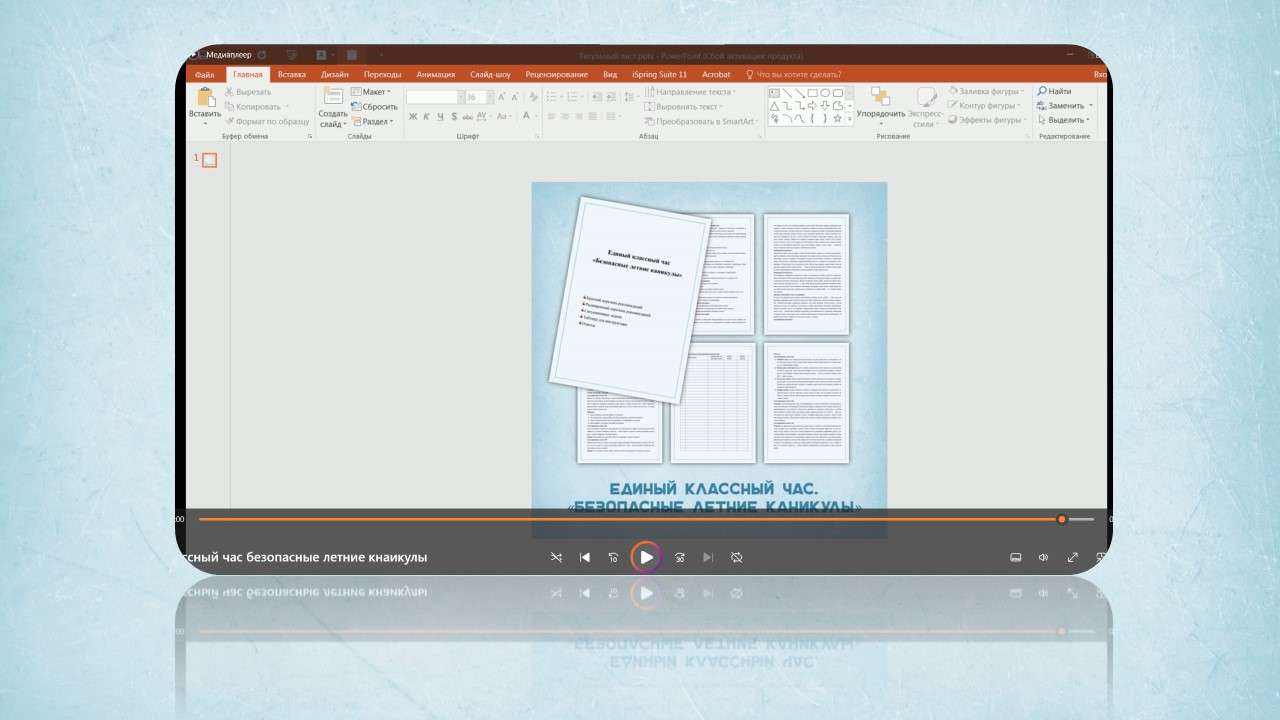
Task: Click the increase font size icon
Action: coord(503,97)
